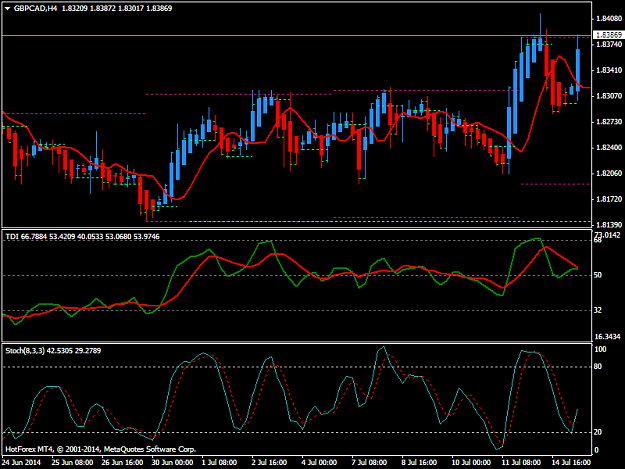
Task: Click the 30 Jun 00:00 time label
Action: [172, 463]
